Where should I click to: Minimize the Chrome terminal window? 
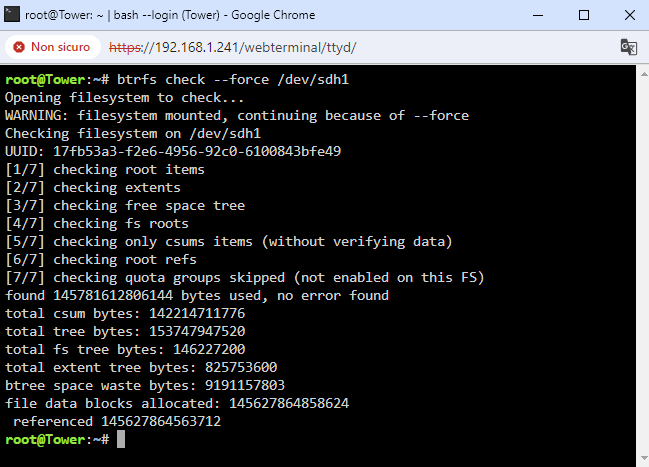[x=538, y=15]
